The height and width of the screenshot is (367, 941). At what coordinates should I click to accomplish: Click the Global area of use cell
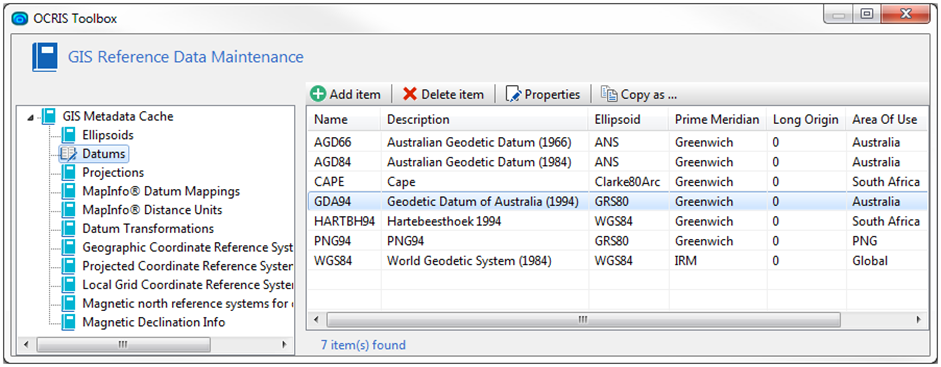tap(870, 261)
